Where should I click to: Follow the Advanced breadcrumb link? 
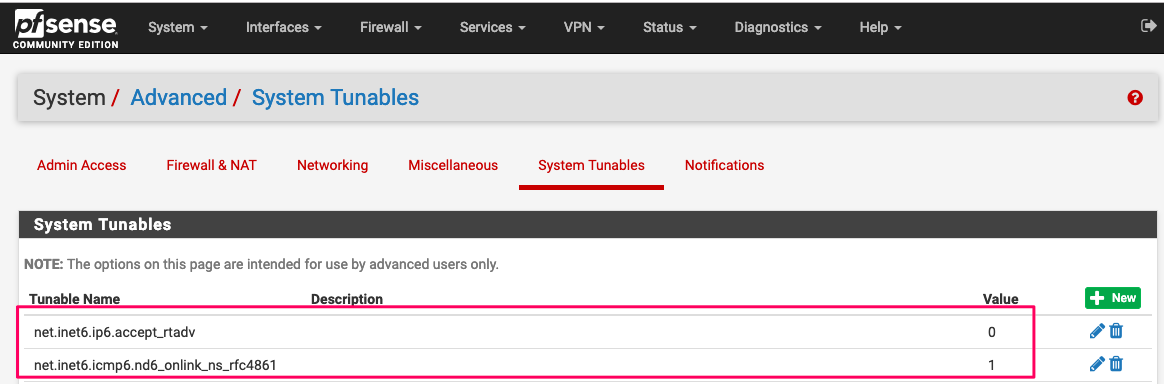tap(178, 97)
